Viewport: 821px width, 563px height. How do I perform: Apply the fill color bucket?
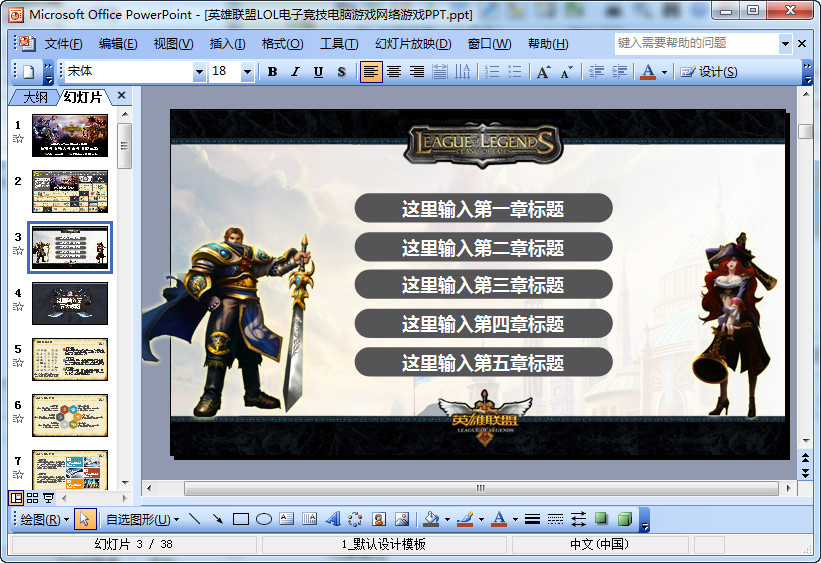click(431, 519)
